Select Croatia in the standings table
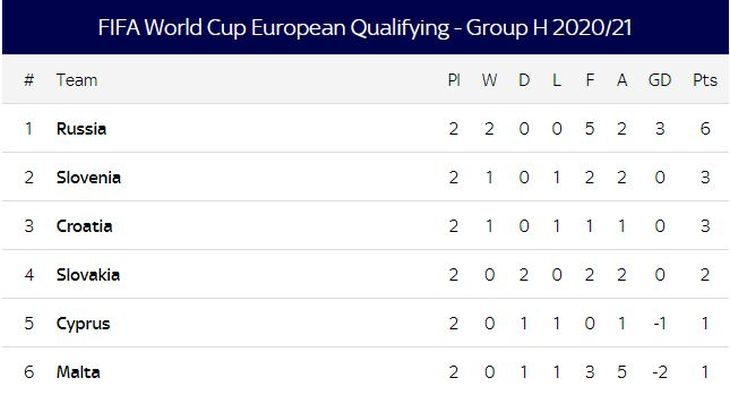 point(84,226)
